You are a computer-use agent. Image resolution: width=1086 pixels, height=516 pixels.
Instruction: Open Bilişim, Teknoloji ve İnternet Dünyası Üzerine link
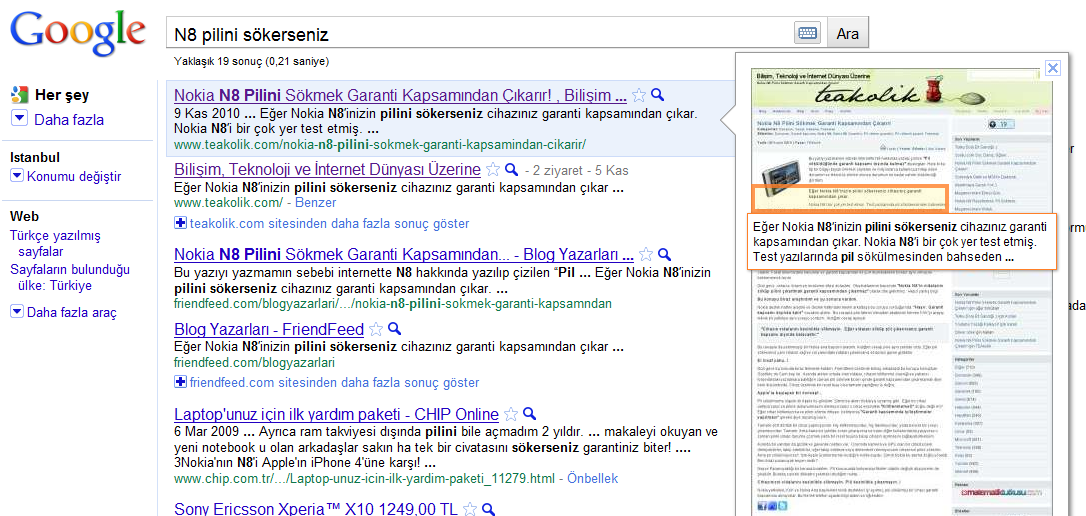(328, 170)
